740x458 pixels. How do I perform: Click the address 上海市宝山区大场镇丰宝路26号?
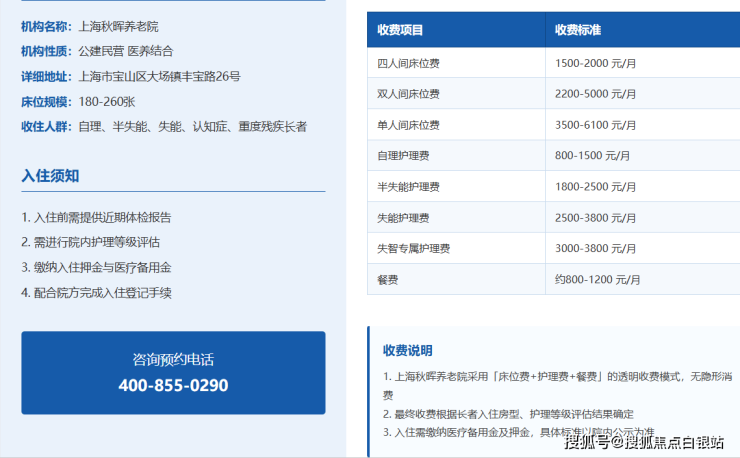(x=160, y=76)
